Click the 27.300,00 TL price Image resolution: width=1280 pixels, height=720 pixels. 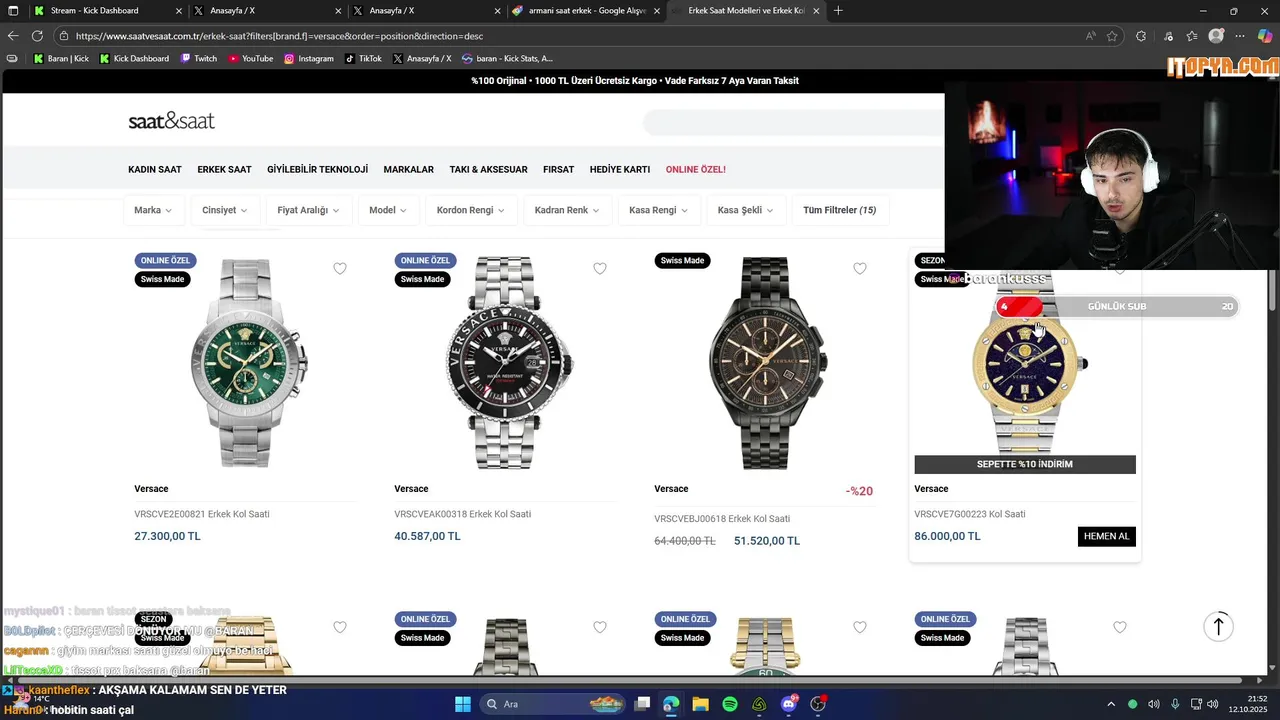pyautogui.click(x=167, y=536)
